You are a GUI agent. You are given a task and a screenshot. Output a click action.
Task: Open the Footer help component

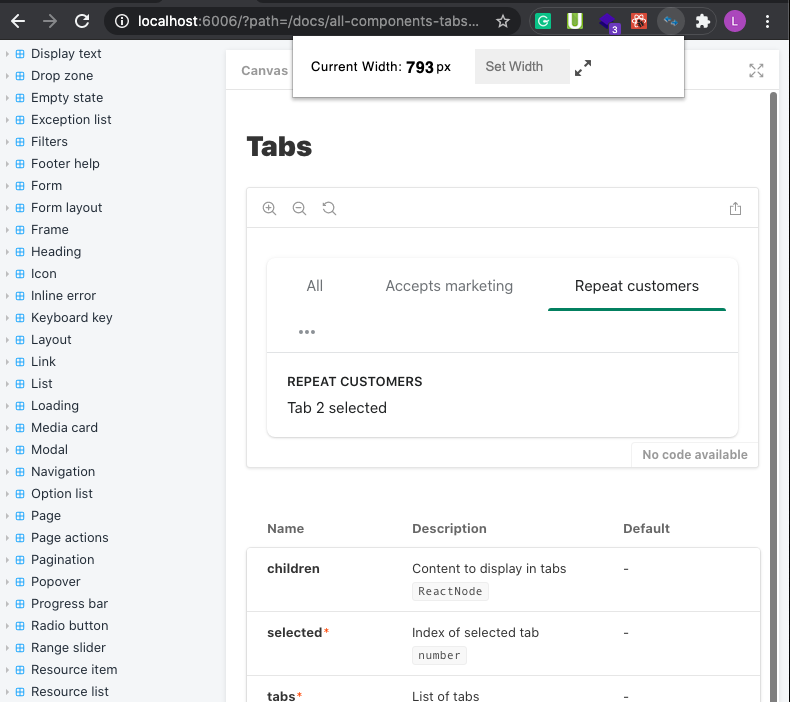pos(65,164)
